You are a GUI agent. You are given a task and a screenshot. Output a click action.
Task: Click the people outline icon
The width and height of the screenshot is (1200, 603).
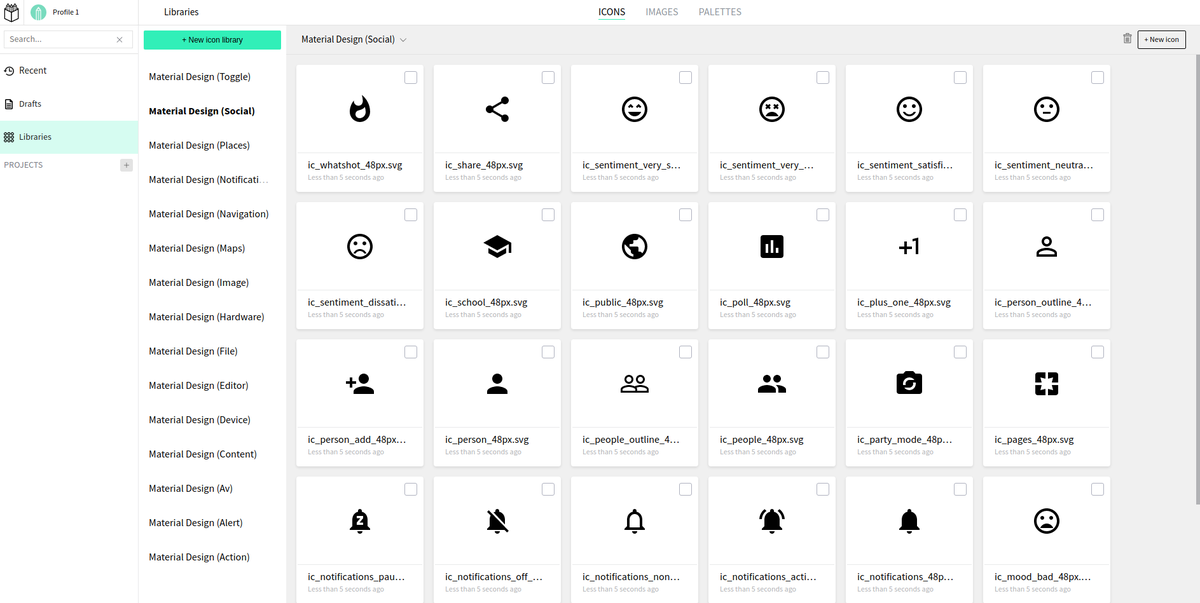[x=634, y=384]
